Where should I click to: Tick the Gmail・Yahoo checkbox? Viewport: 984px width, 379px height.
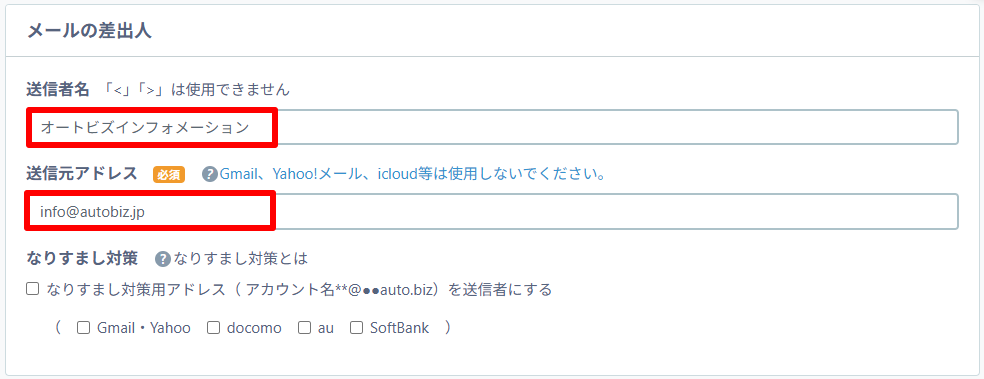[x=83, y=328]
